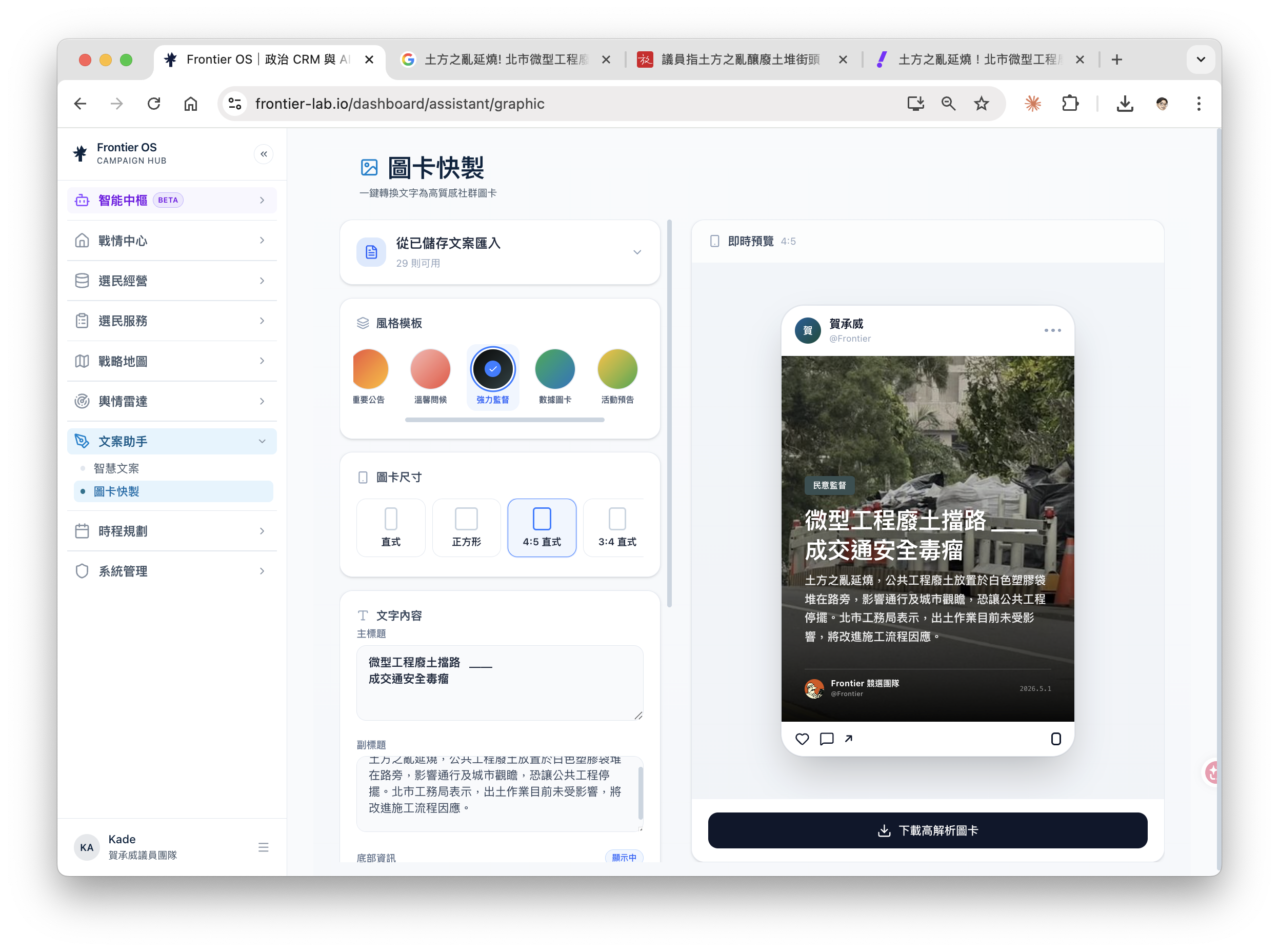
Task: Click the comment bubble icon in preview
Action: coord(827,739)
